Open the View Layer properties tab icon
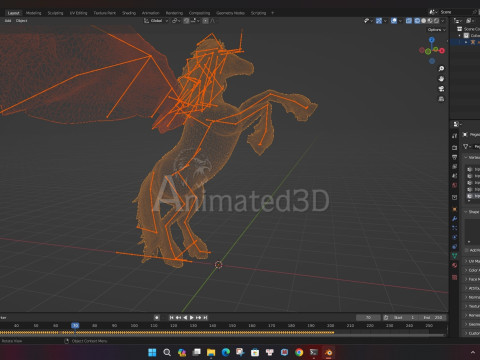Screen dimensions: 480x360 (x=455, y=166)
